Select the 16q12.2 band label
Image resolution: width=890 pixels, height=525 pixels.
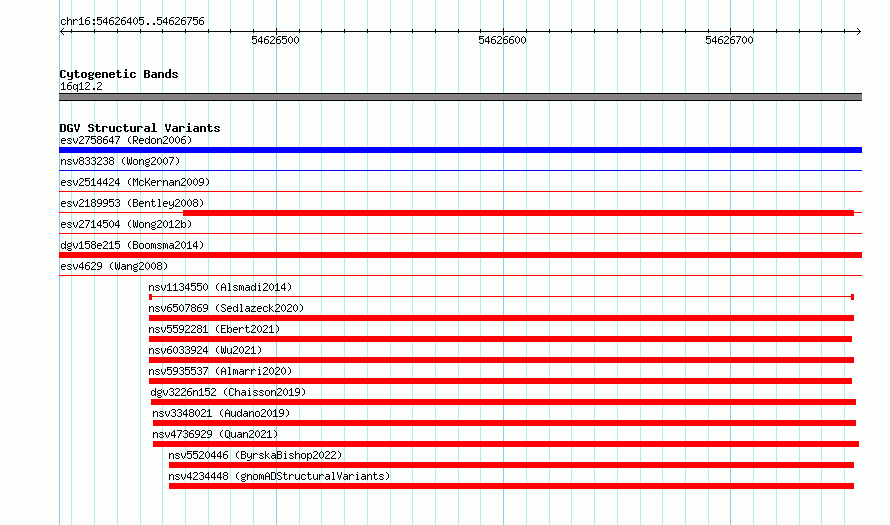pos(81,86)
